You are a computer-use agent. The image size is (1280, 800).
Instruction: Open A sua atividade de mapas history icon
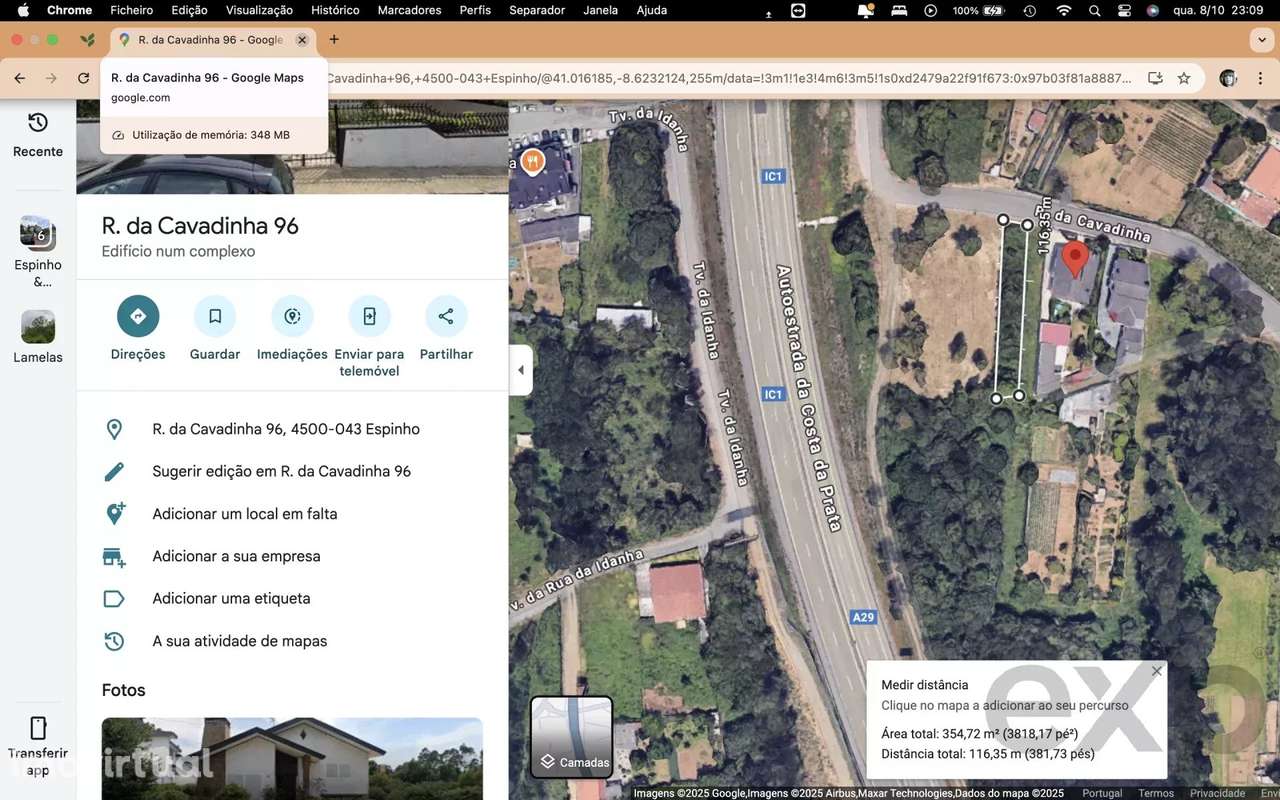pos(114,640)
